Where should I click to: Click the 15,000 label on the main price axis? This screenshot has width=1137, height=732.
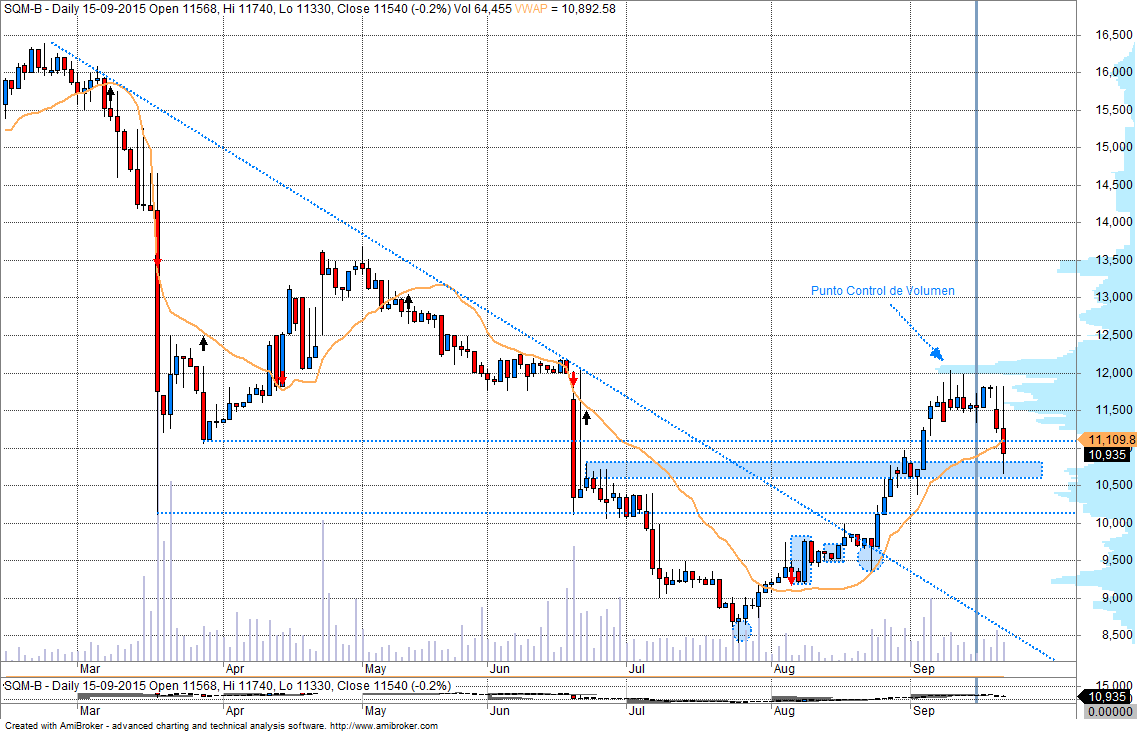click(1114, 147)
